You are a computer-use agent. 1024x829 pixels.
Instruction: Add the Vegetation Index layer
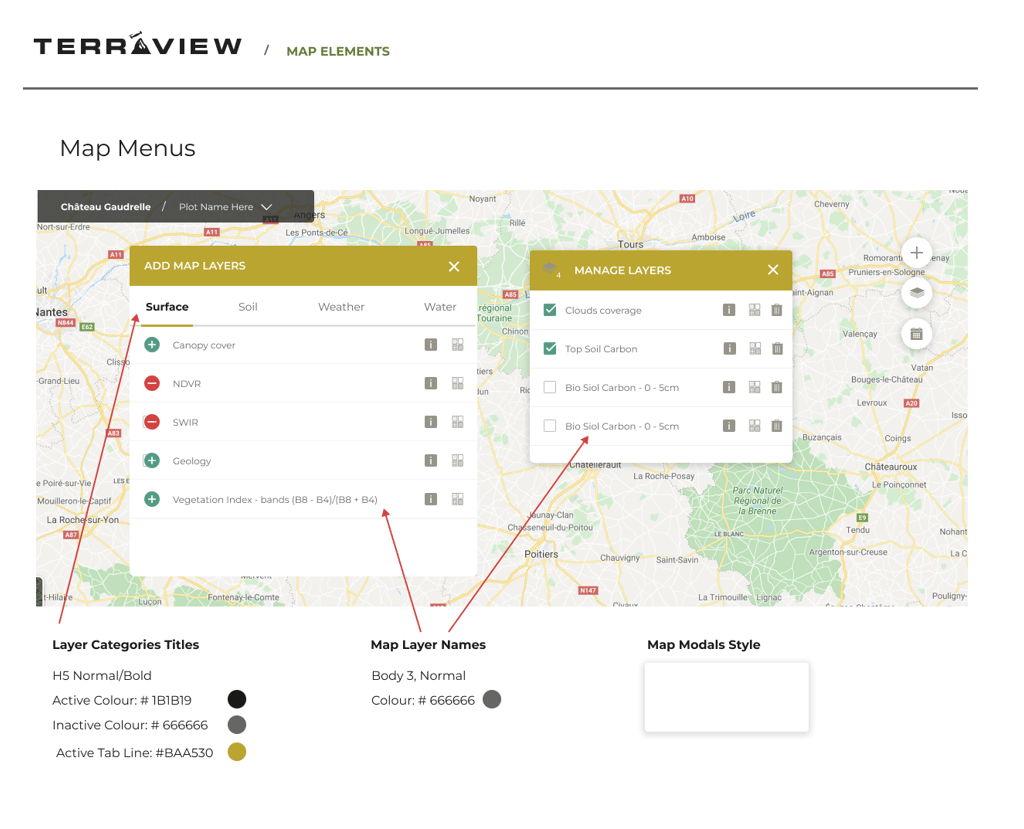152,499
